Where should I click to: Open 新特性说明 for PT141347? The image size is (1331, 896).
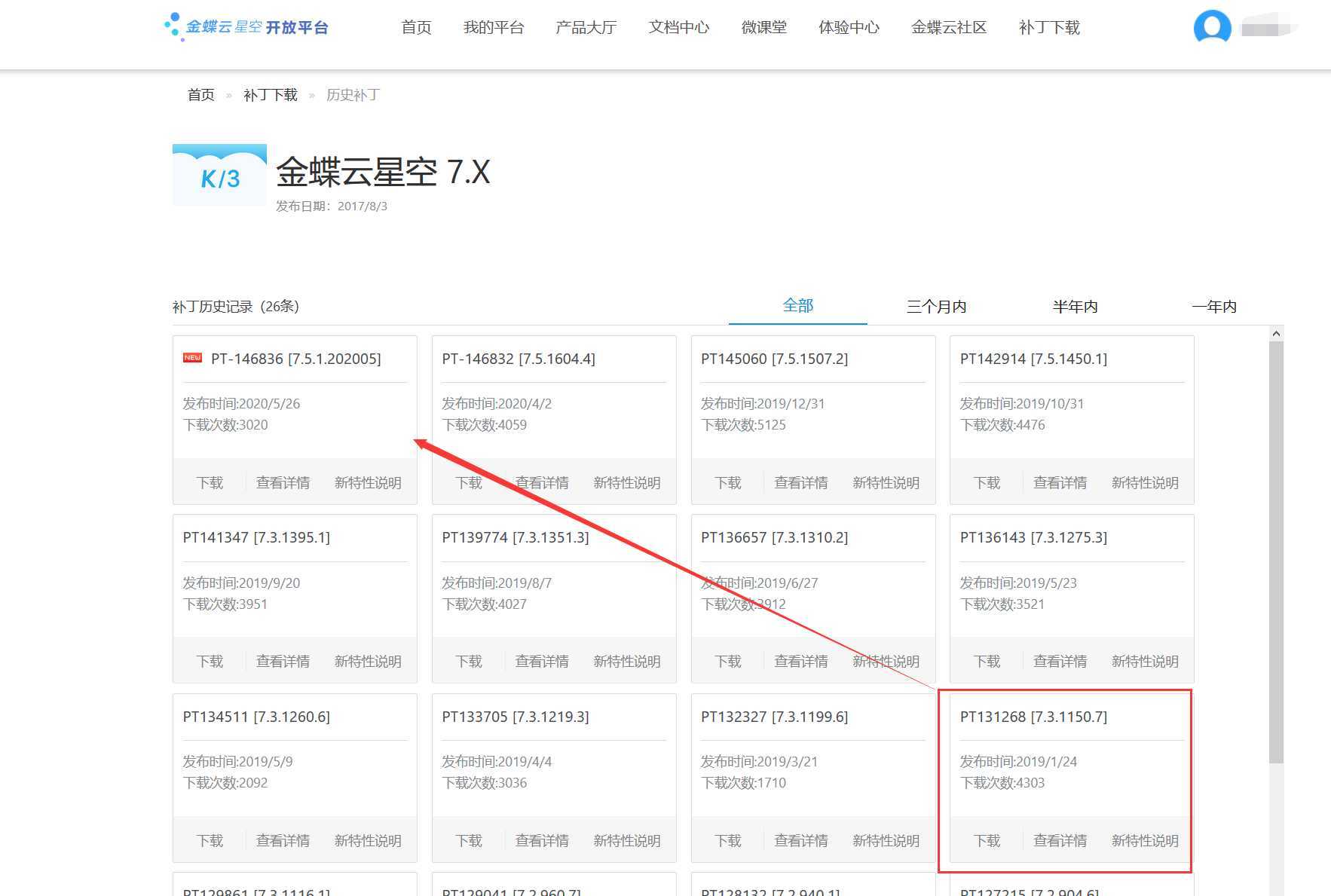(x=368, y=662)
